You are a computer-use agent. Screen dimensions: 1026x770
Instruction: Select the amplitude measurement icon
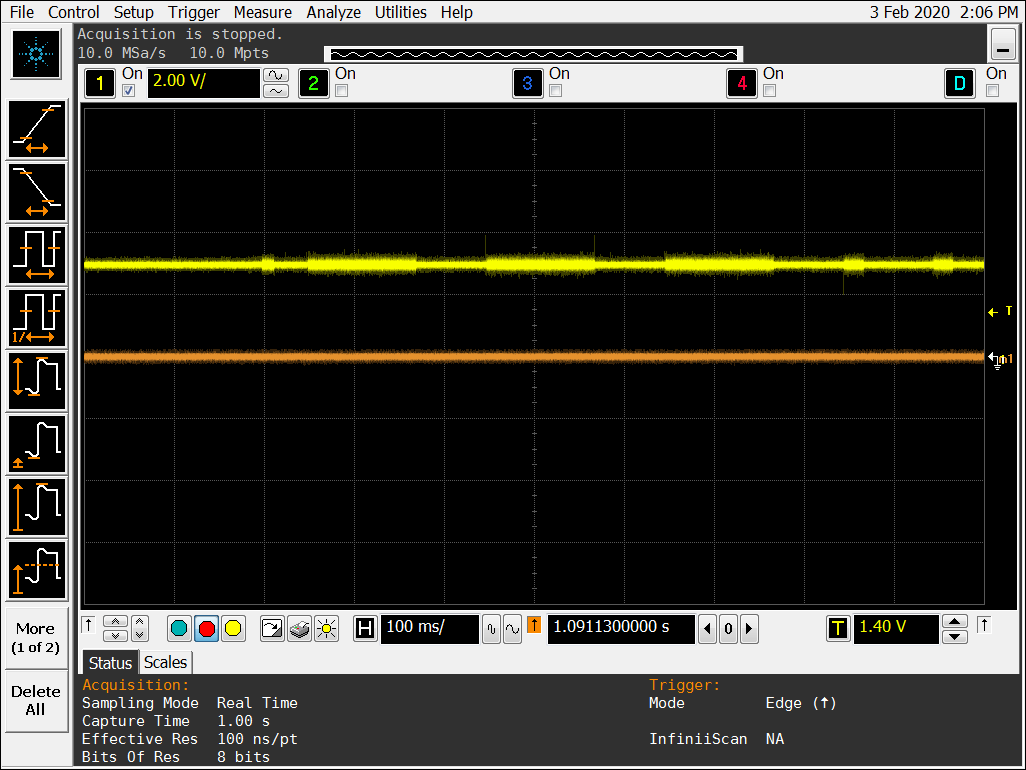pos(37,507)
